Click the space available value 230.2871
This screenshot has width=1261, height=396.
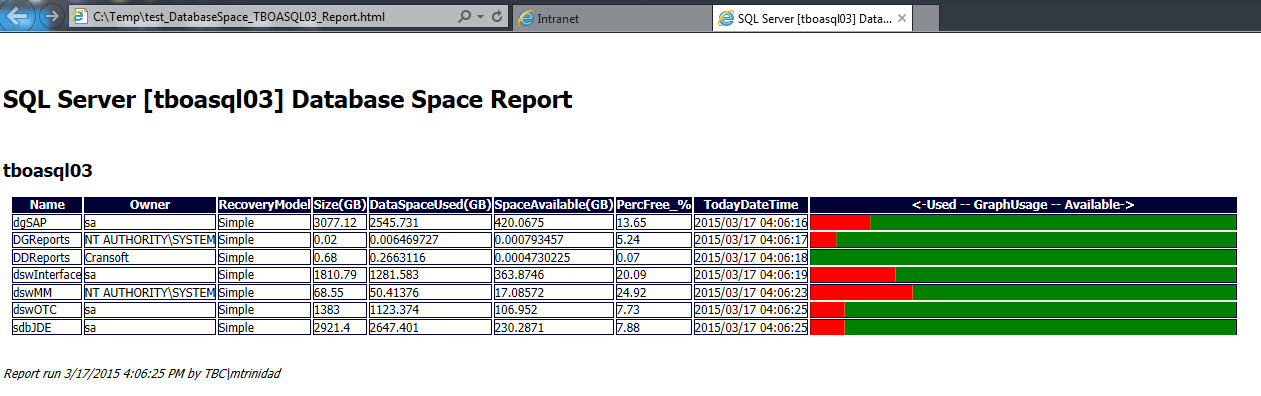[553, 327]
